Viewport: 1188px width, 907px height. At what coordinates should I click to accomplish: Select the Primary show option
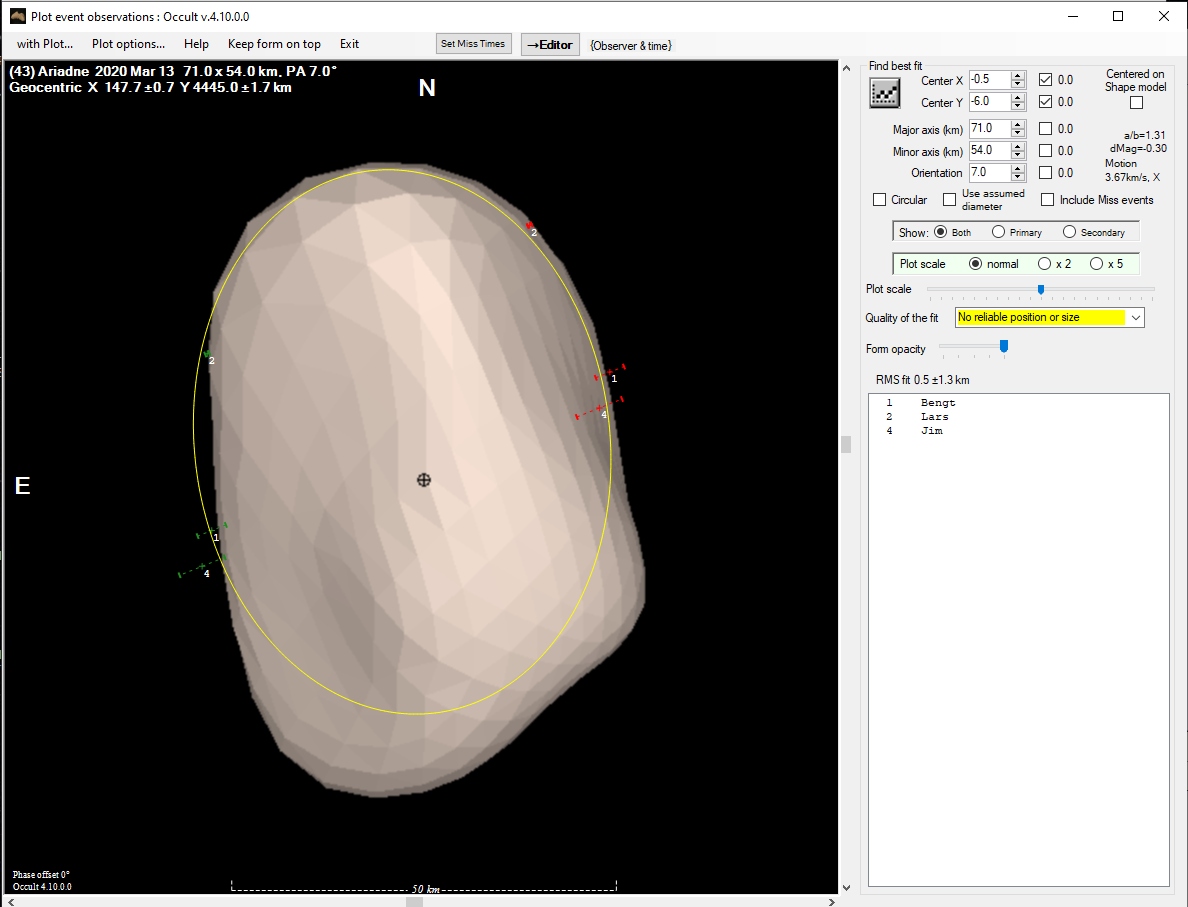pos(998,232)
